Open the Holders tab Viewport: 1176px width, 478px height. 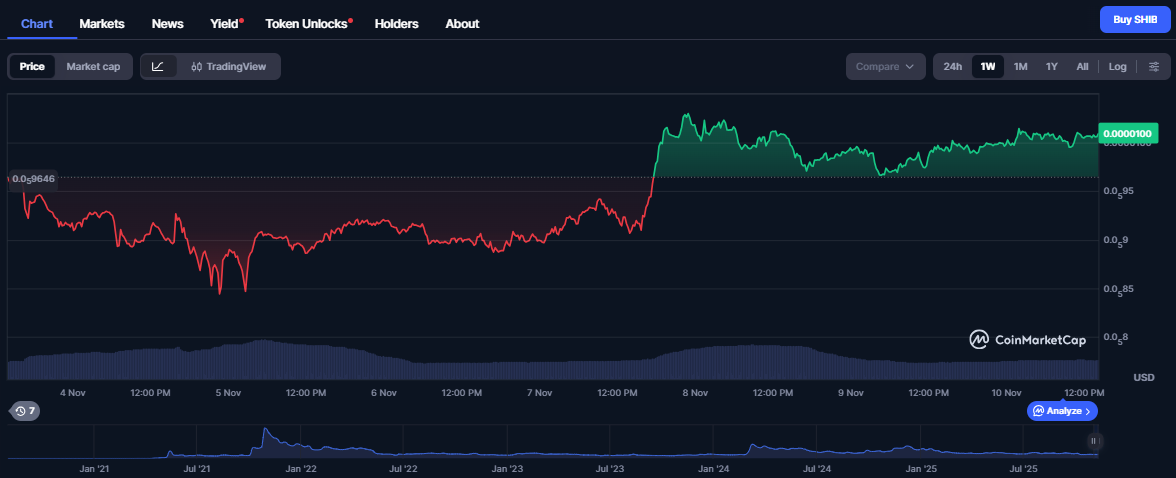click(x=396, y=23)
